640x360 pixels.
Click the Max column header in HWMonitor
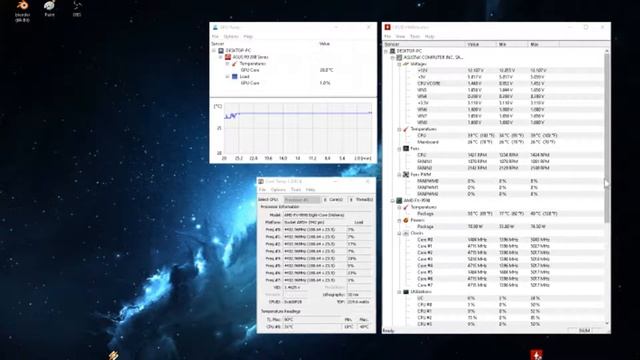pyautogui.click(x=544, y=44)
